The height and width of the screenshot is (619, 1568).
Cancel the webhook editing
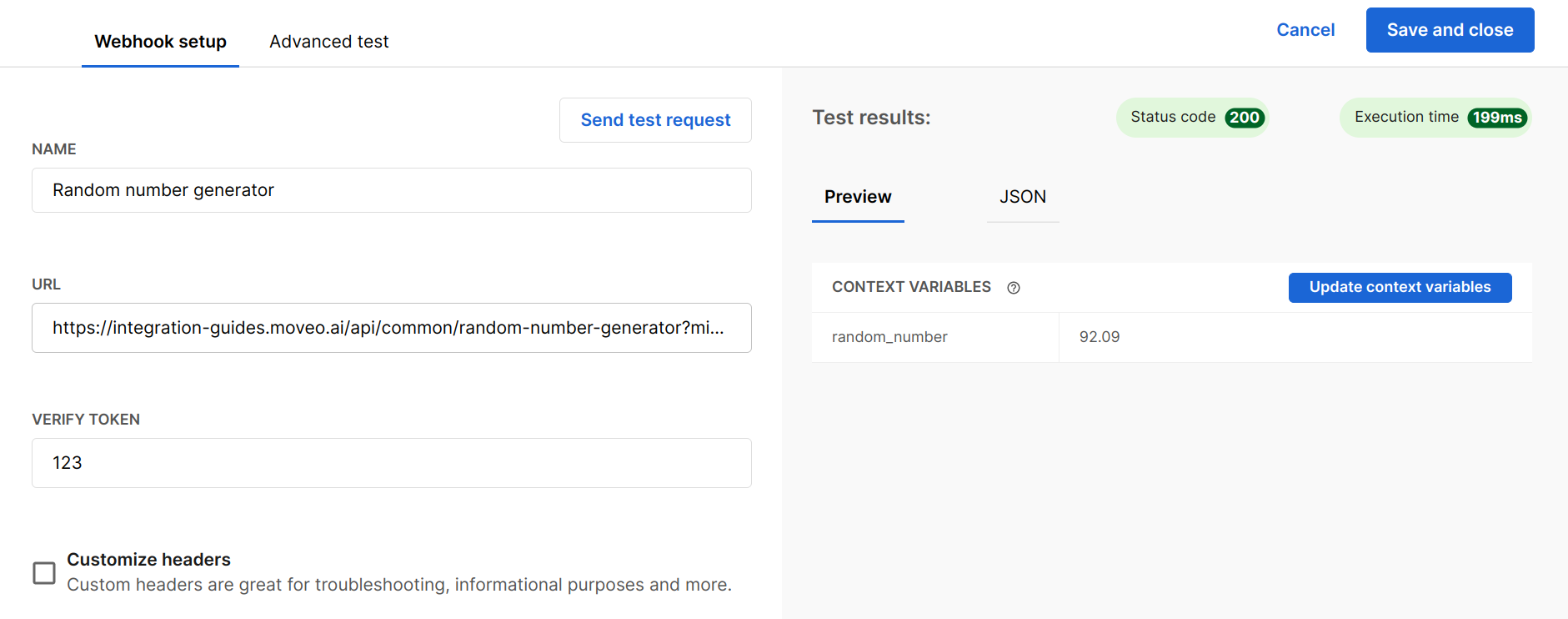pos(1305,30)
